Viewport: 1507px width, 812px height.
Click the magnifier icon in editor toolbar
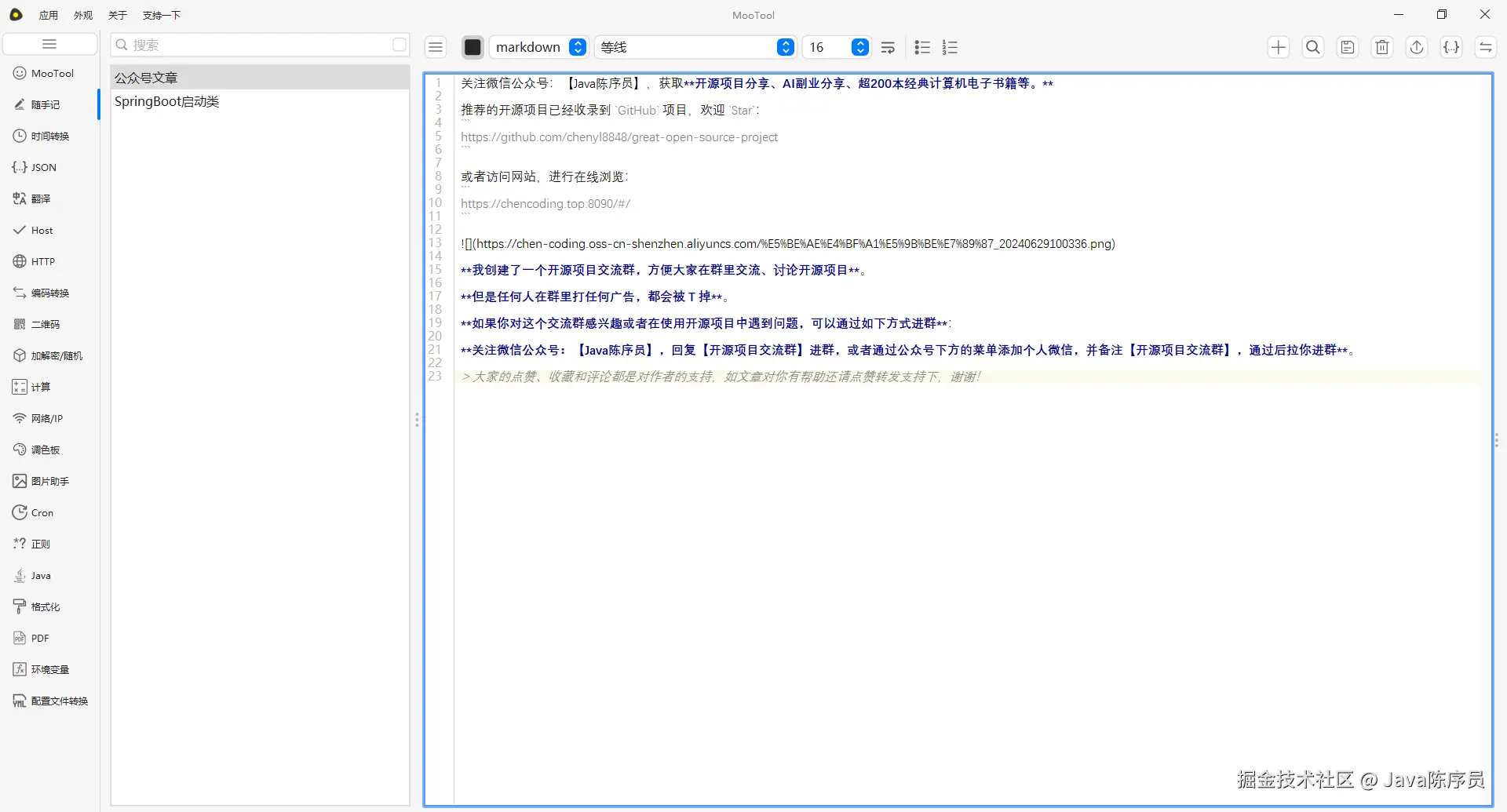tap(1313, 47)
